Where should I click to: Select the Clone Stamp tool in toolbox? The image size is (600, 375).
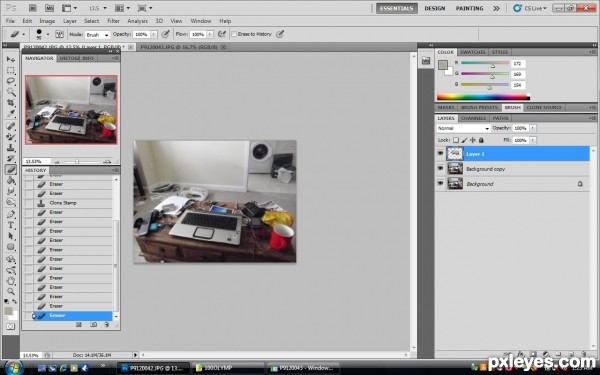11,148
